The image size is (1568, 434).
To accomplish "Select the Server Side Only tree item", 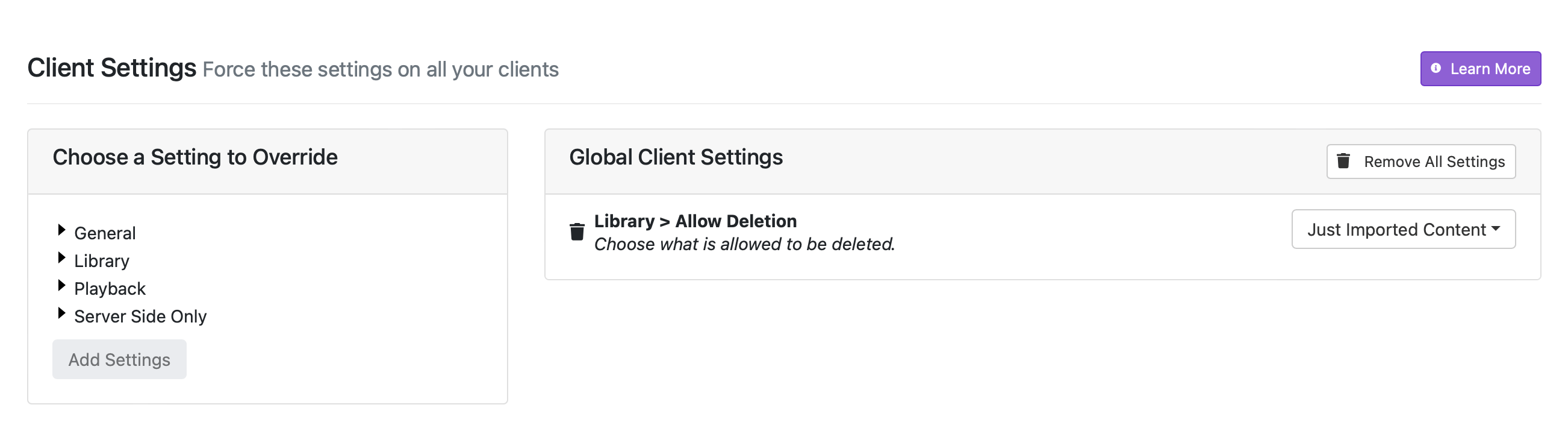I will click(139, 316).
